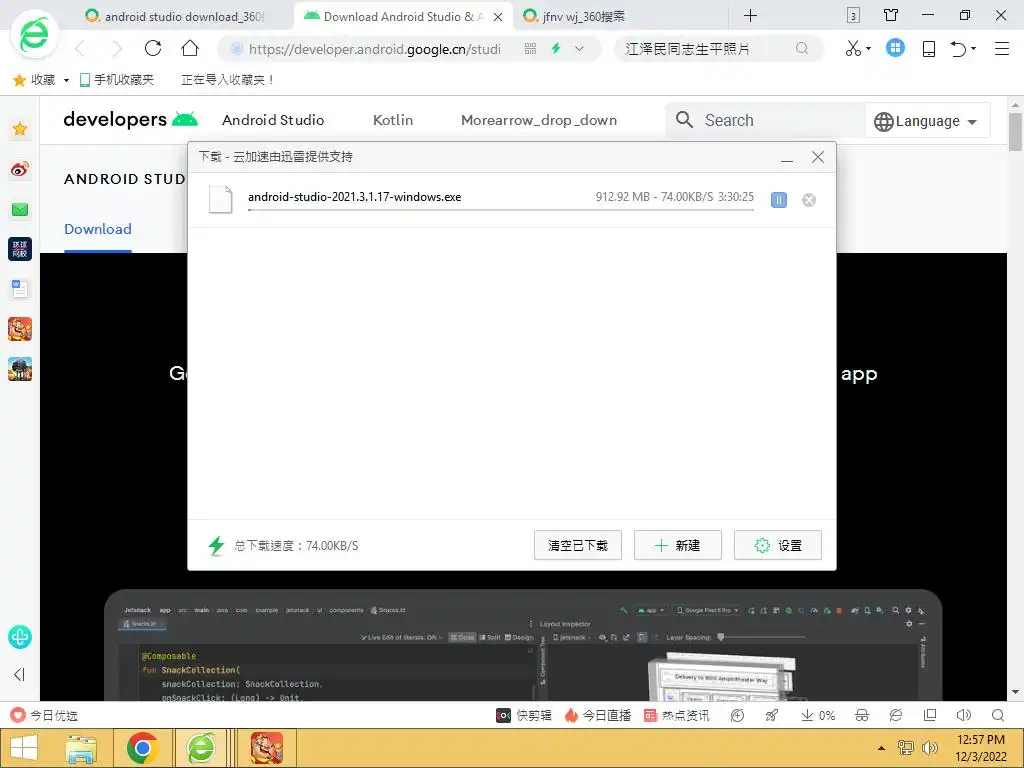The height and width of the screenshot is (768, 1024).
Task: Click the page vertical scrollbar thumb
Action: (x=1015, y=132)
